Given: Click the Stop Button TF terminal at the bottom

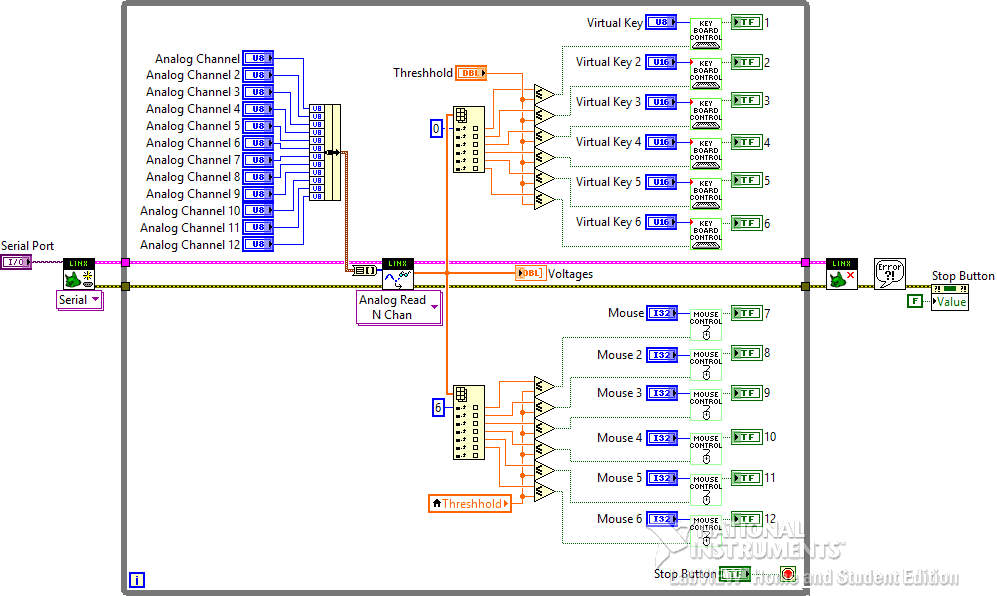Looking at the screenshot, I should pos(736,573).
